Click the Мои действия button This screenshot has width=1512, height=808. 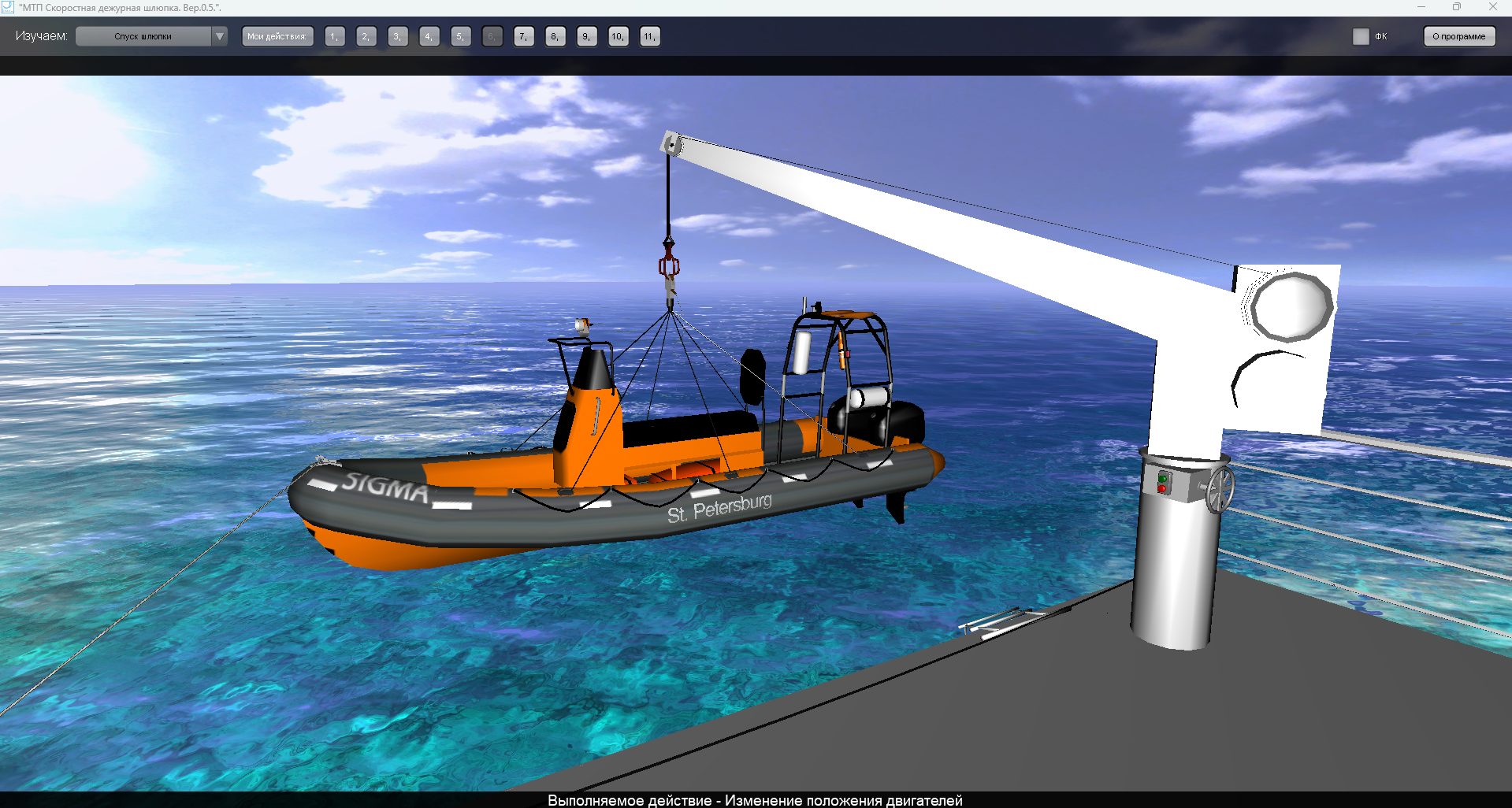[277, 36]
